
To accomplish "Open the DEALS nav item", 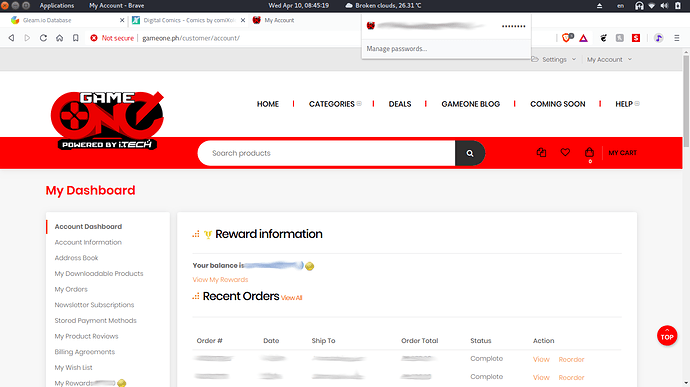I will (400, 104).
